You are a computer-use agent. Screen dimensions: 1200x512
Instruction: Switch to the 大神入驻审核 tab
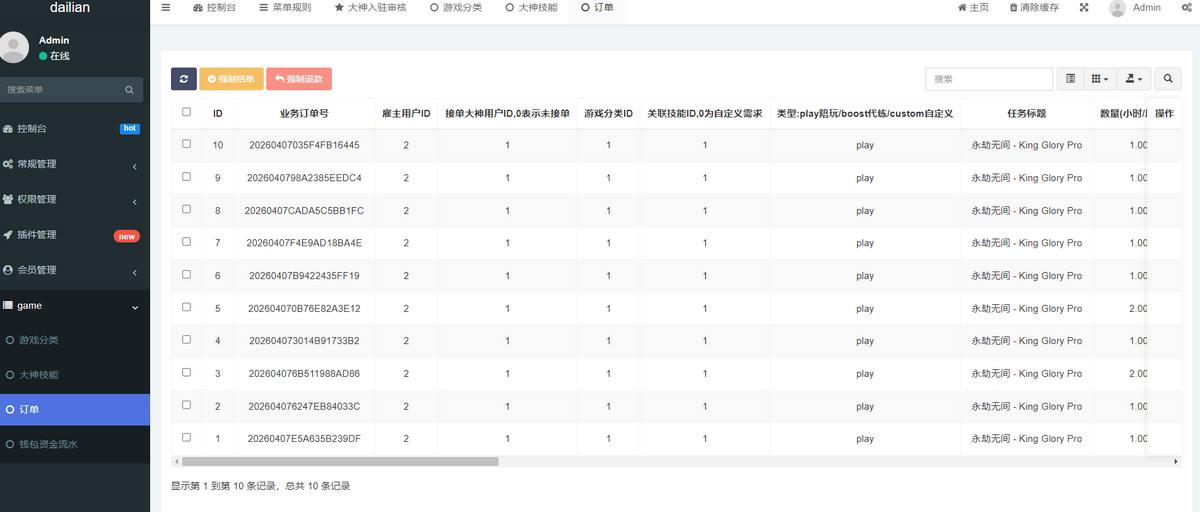coord(370,7)
